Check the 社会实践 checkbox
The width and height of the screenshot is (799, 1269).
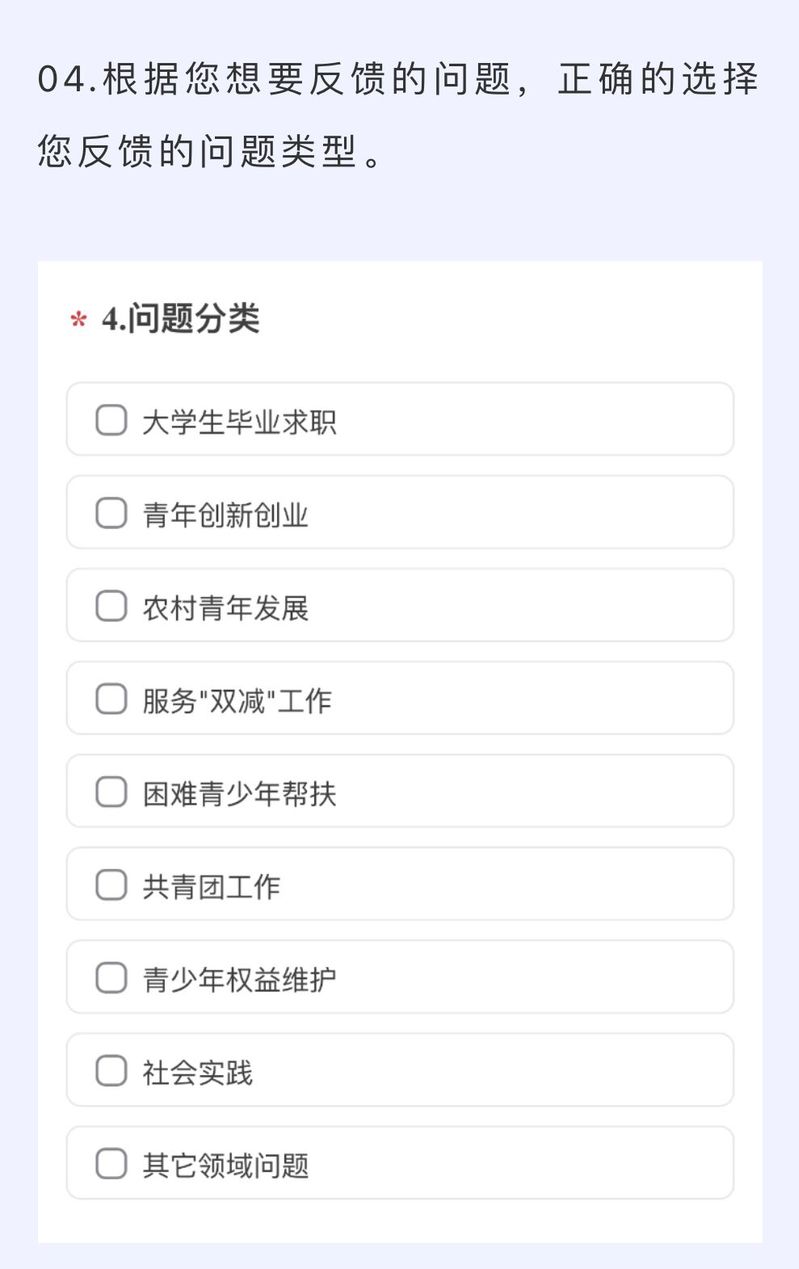coord(111,1071)
